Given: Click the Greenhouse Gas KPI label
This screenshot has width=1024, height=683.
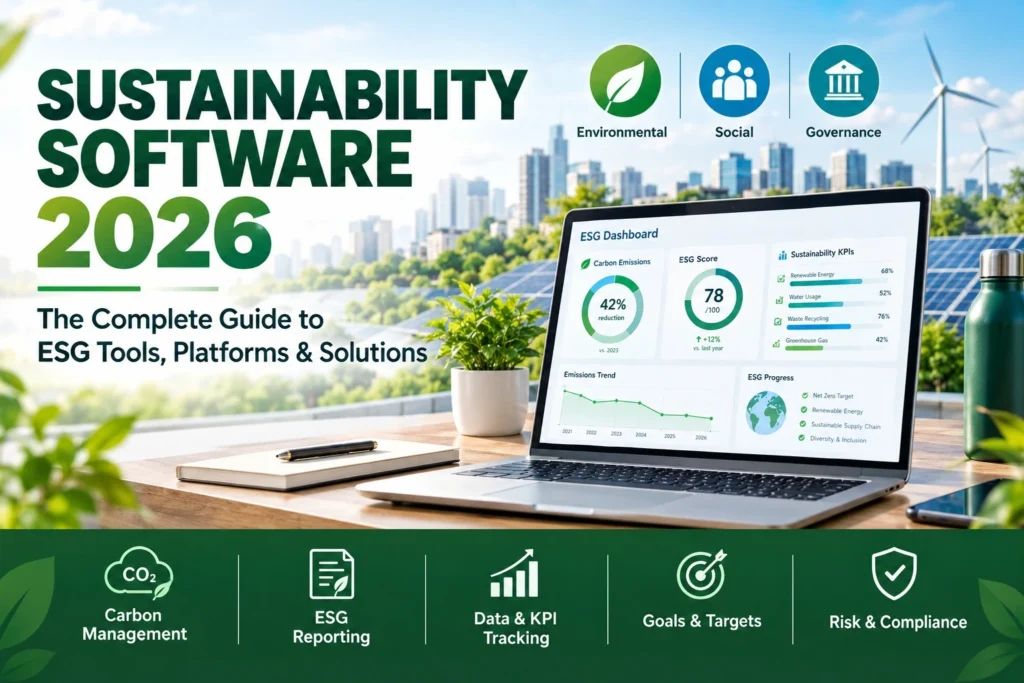Looking at the screenshot, I should point(807,340).
